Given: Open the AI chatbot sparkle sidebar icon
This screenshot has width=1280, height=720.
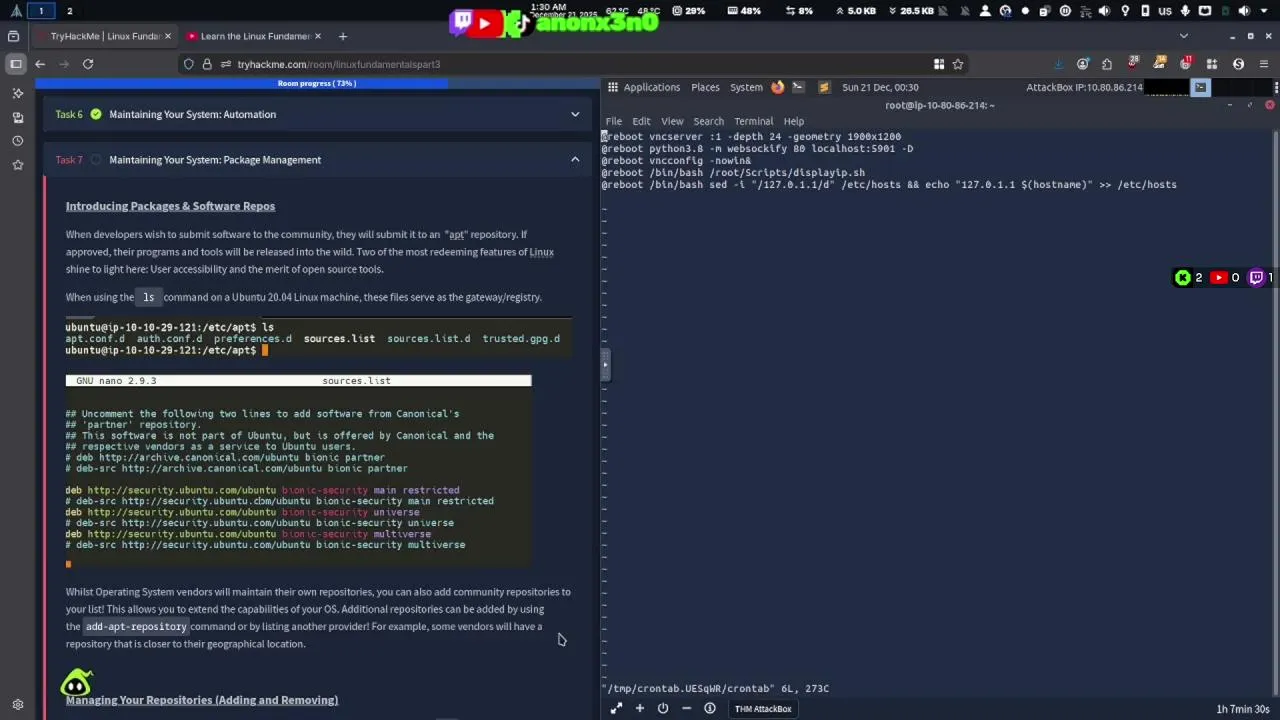Looking at the screenshot, I should click(x=17, y=93).
